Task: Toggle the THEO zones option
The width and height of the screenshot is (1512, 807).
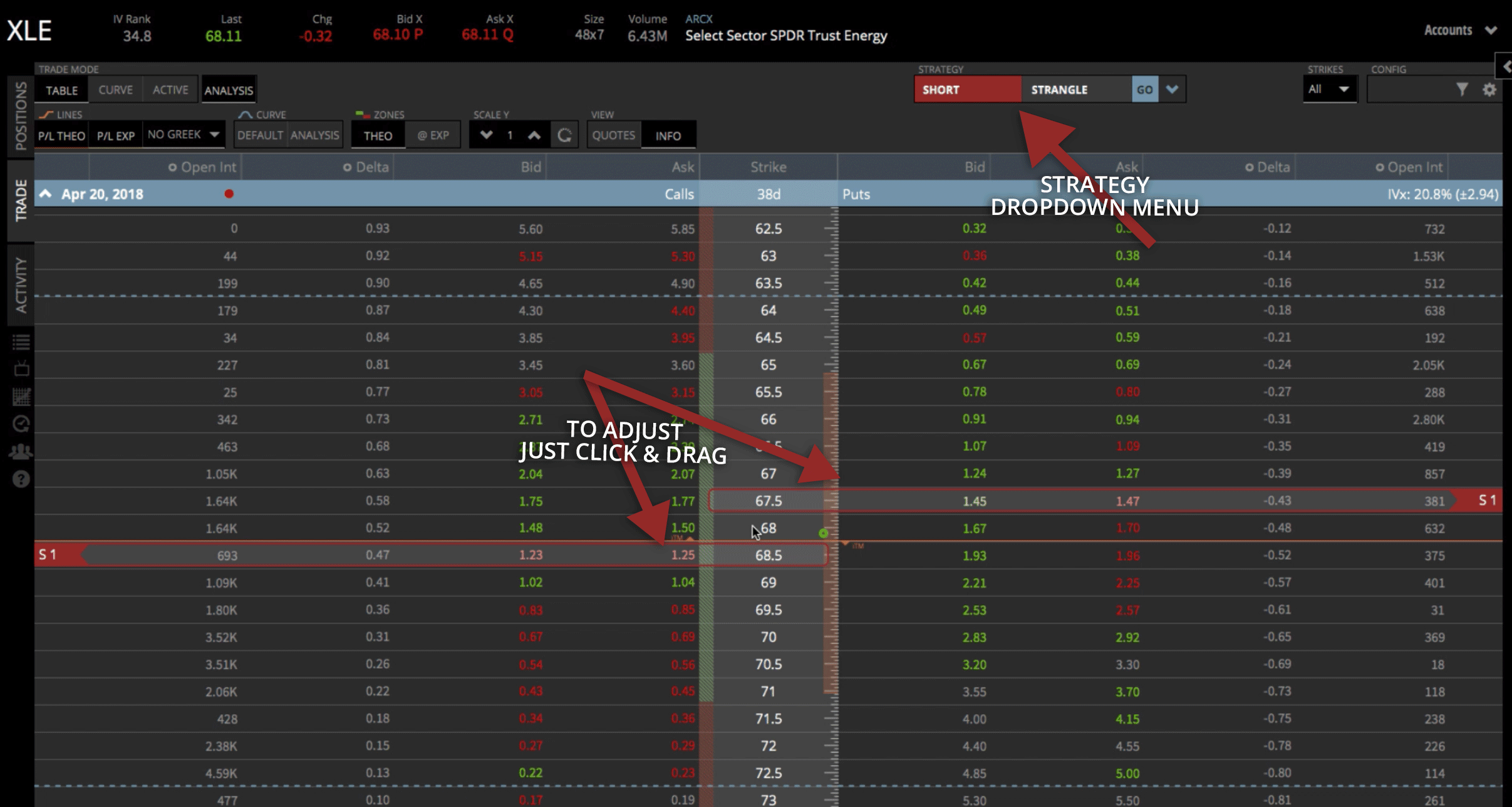Action: coord(378,135)
